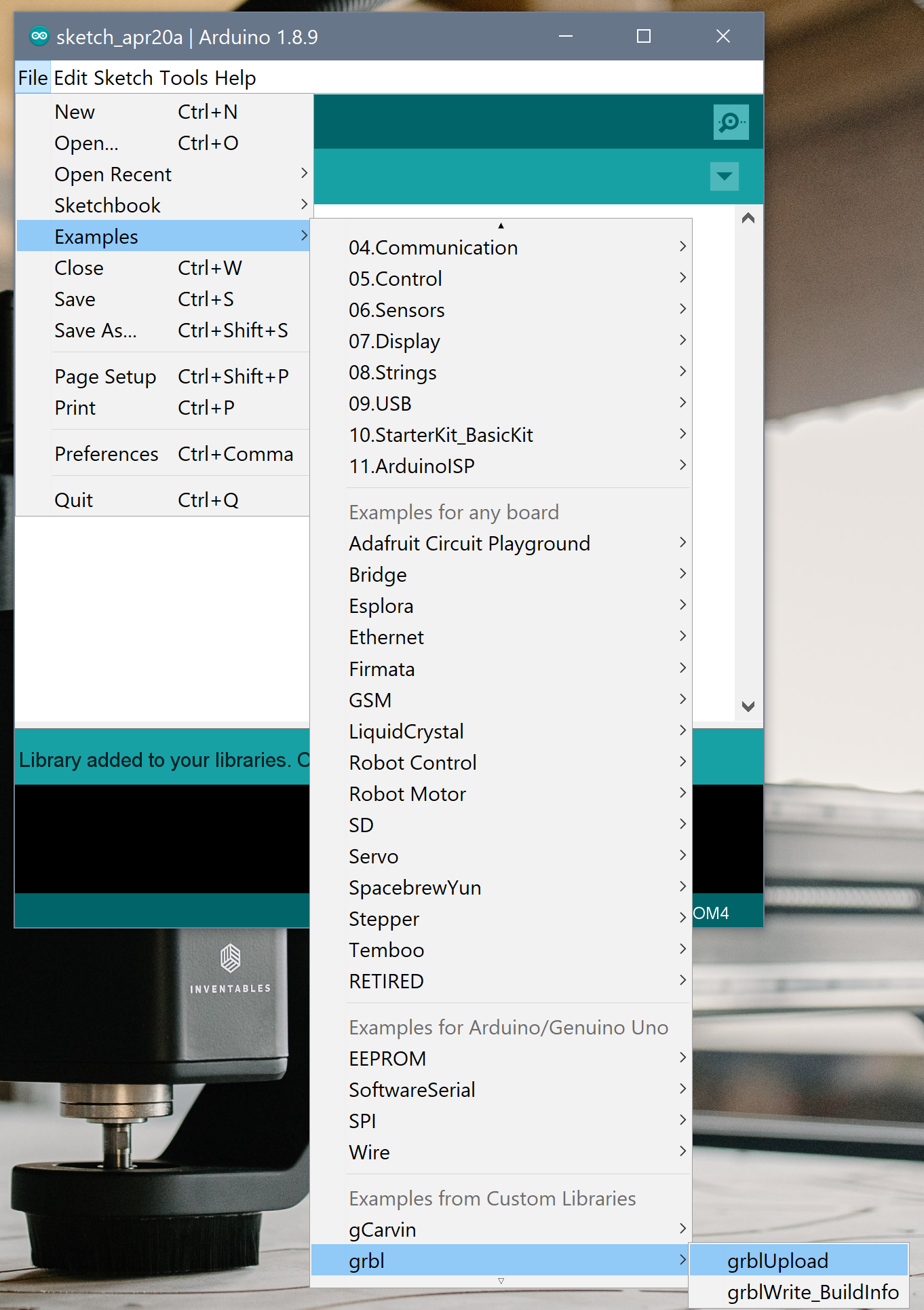Open Servo library examples
924x1310 pixels.
501,857
